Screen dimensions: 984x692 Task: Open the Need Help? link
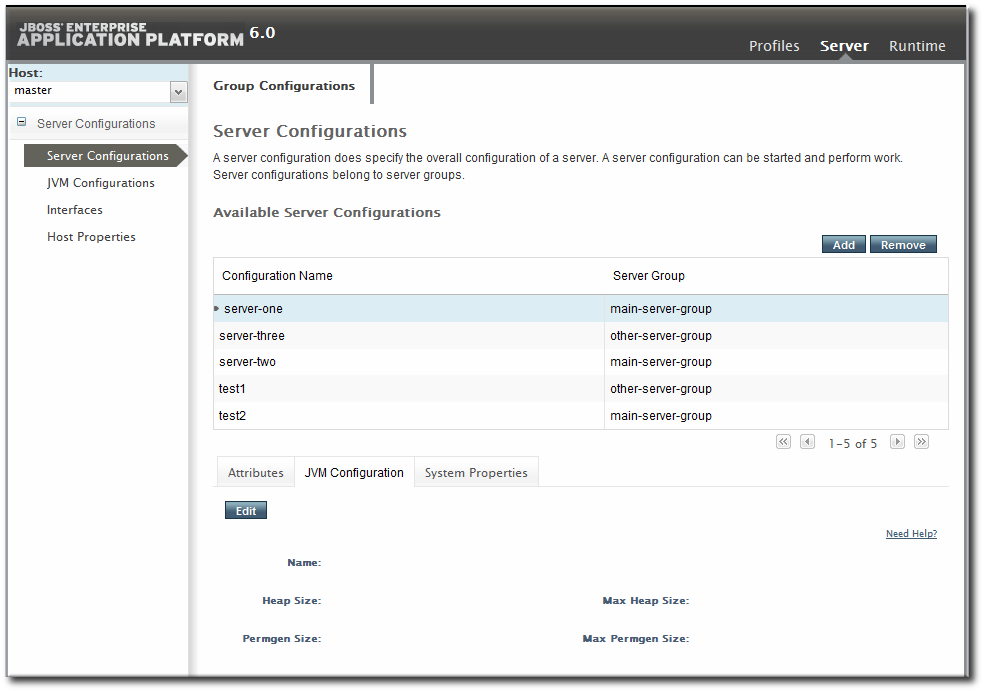911,534
